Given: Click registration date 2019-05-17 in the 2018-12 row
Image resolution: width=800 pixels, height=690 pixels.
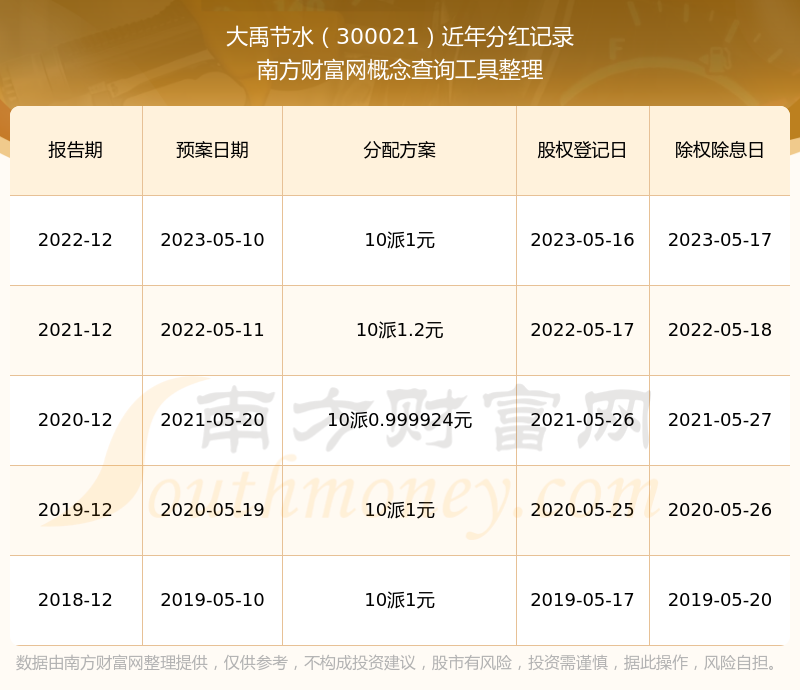Looking at the screenshot, I should [582, 599].
